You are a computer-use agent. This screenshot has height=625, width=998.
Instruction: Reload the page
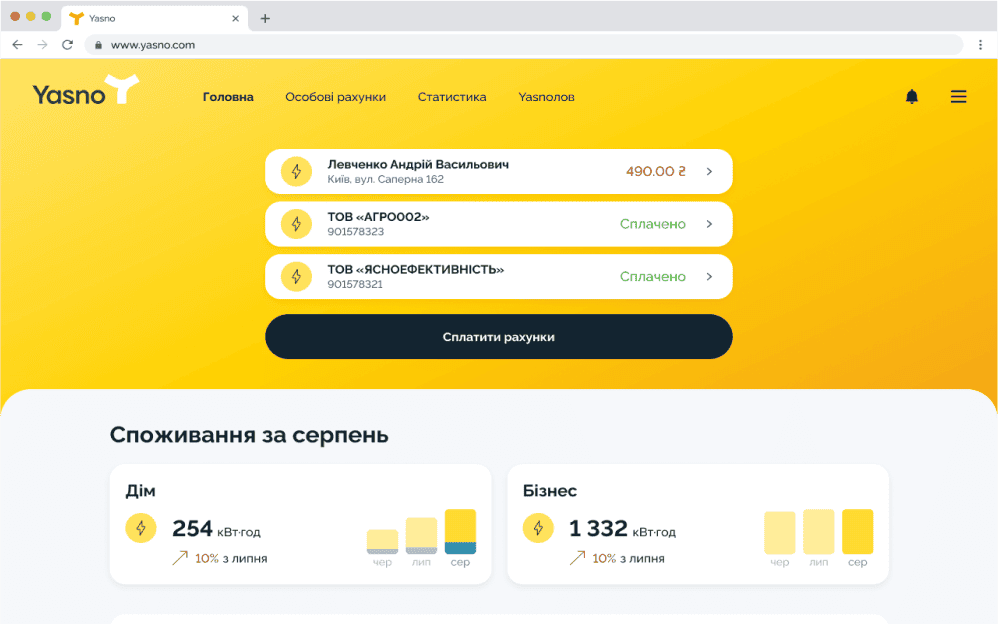click(x=67, y=45)
